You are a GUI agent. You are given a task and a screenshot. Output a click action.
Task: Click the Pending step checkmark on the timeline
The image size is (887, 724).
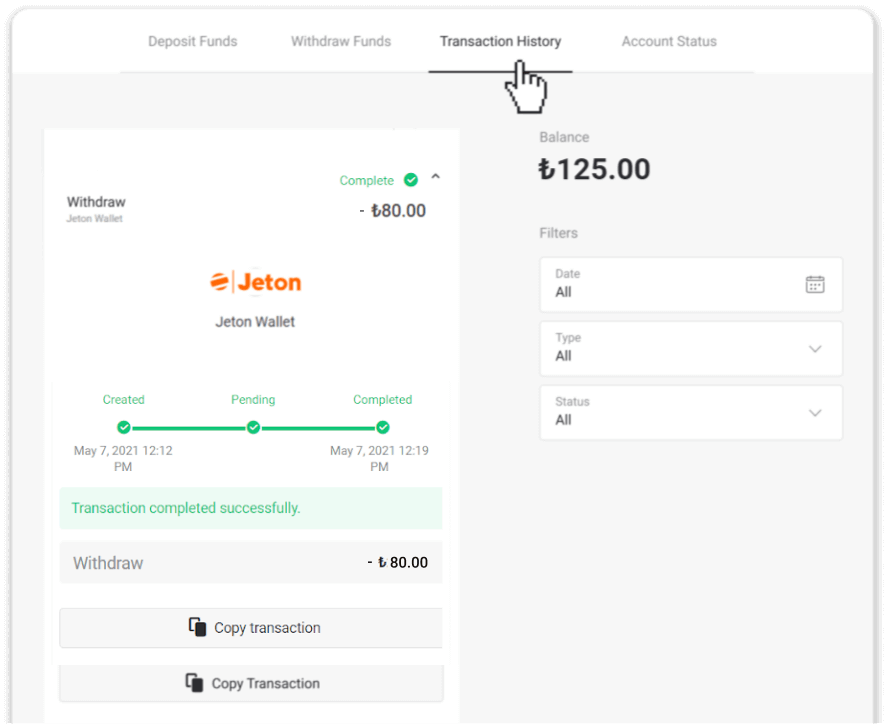(253, 426)
